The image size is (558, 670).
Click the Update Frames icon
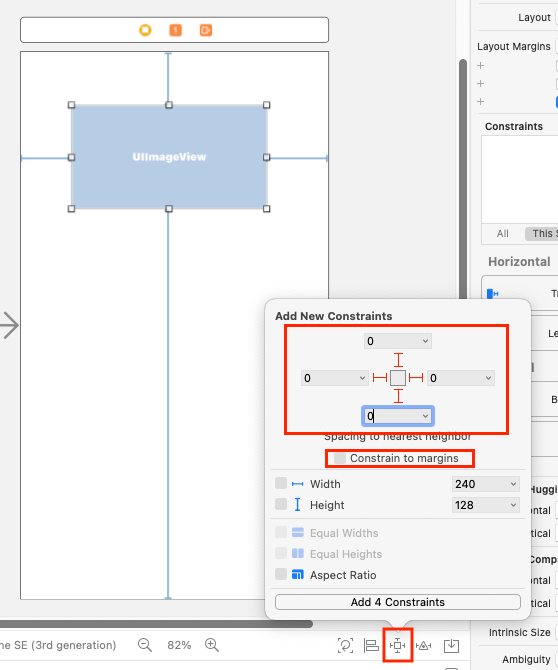pyautogui.click(x=345, y=645)
